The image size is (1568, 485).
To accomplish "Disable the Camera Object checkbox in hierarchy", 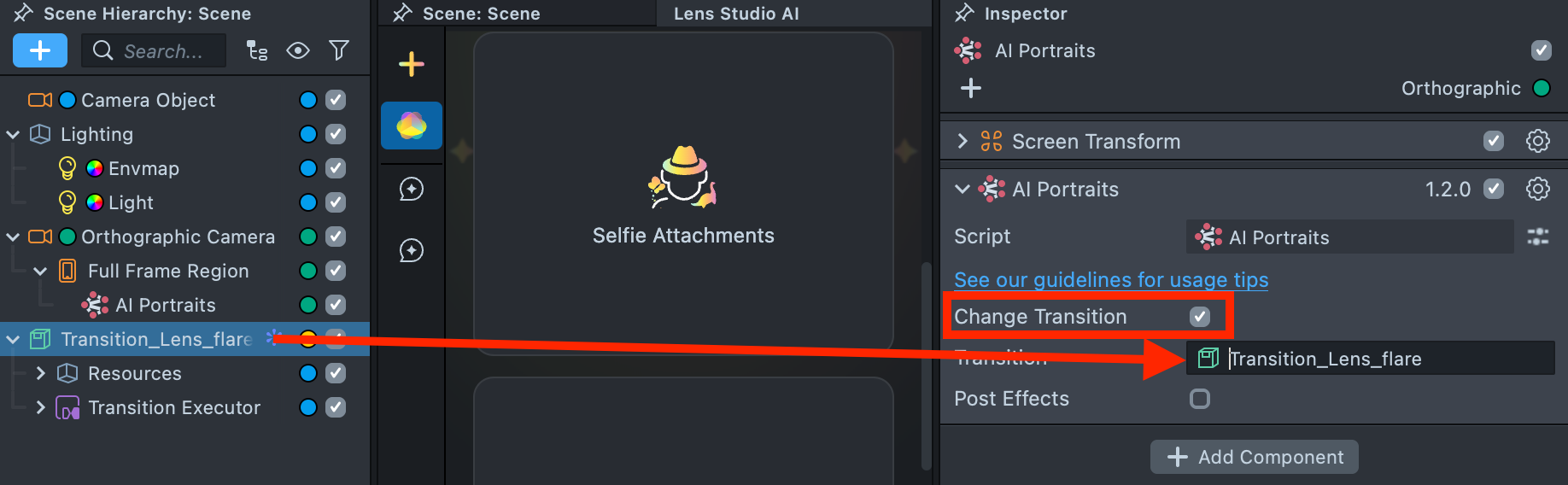I will (336, 100).
